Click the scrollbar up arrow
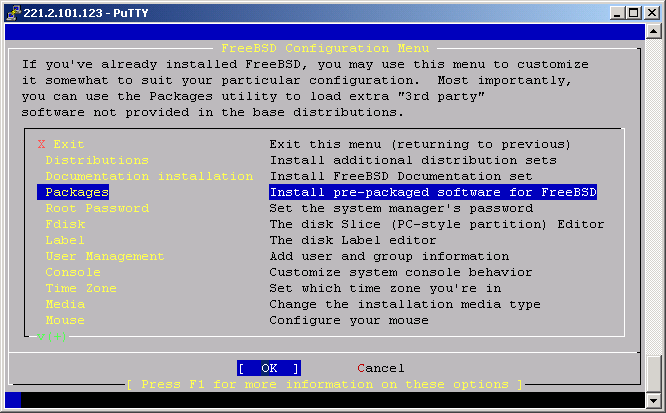The height and width of the screenshot is (413, 666). click(x=653, y=31)
